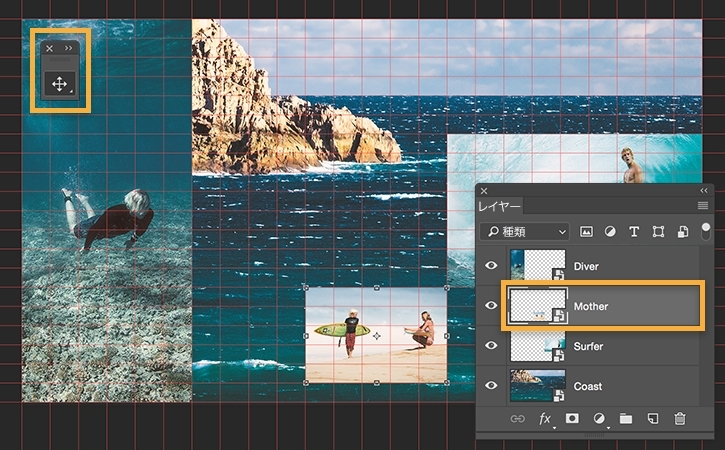This screenshot has height=450, width=725.
Task: Open the fx layer style menu
Action: [x=545, y=419]
